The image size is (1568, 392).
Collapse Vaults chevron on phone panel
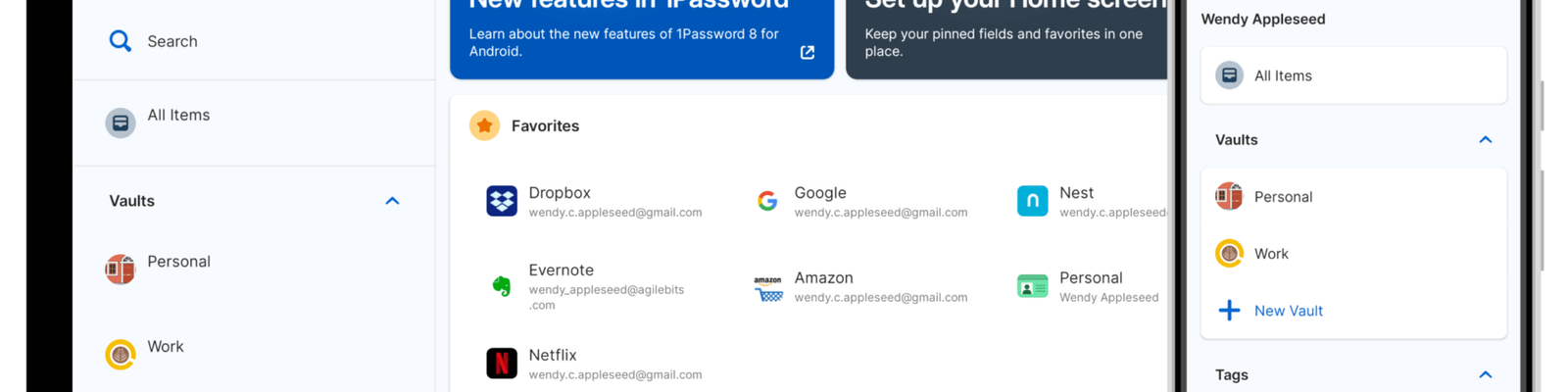1486,140
